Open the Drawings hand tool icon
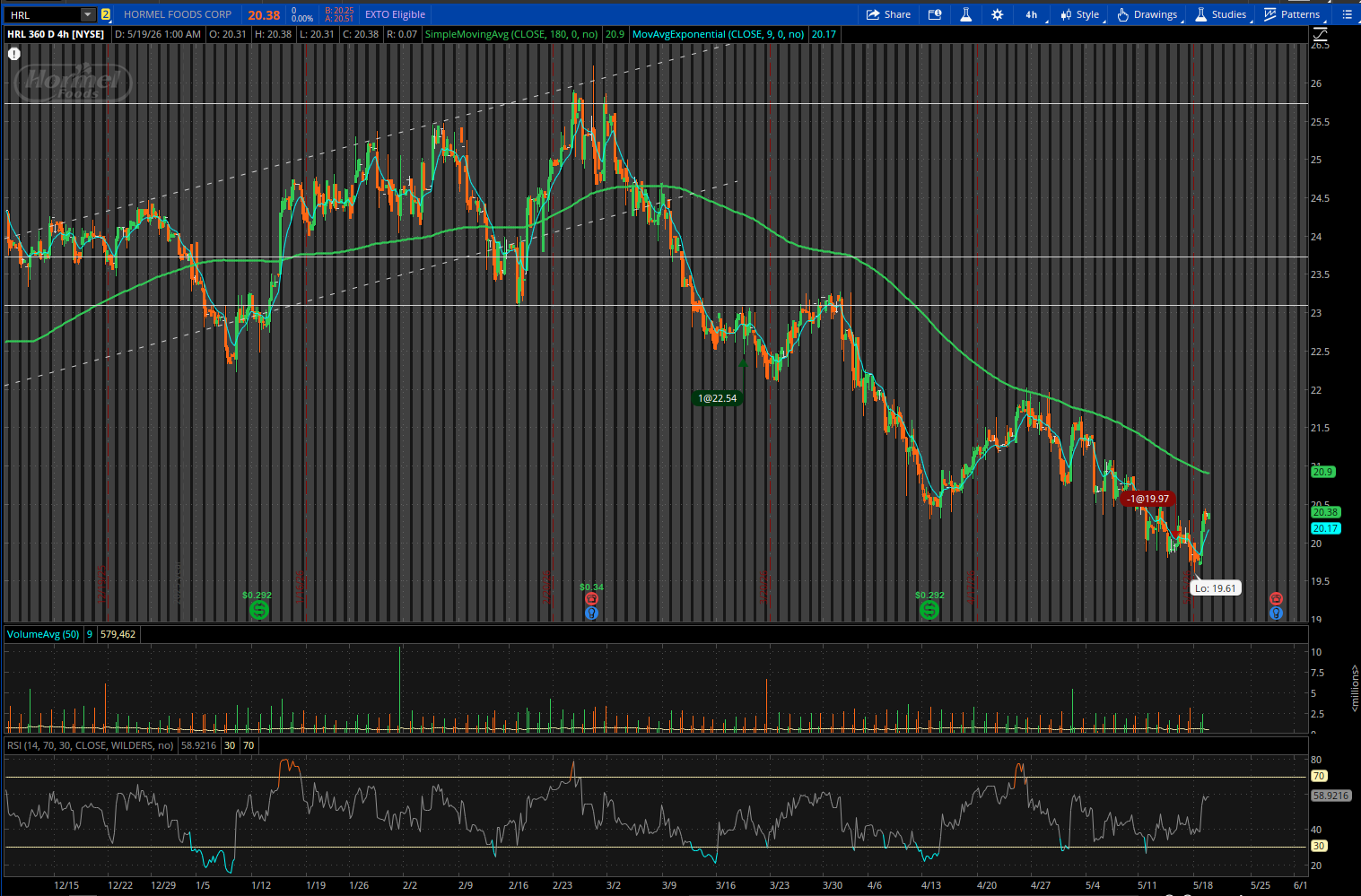 click(x=1122, y=14)
